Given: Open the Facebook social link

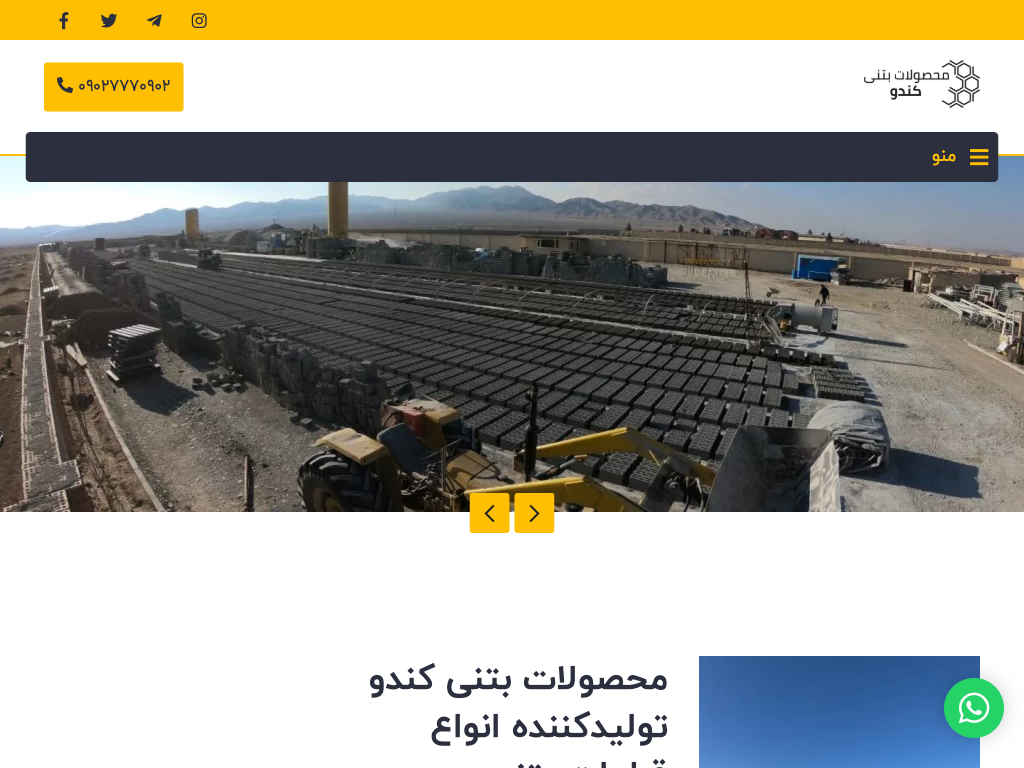Looking at the screenshot, I should 63,21.
